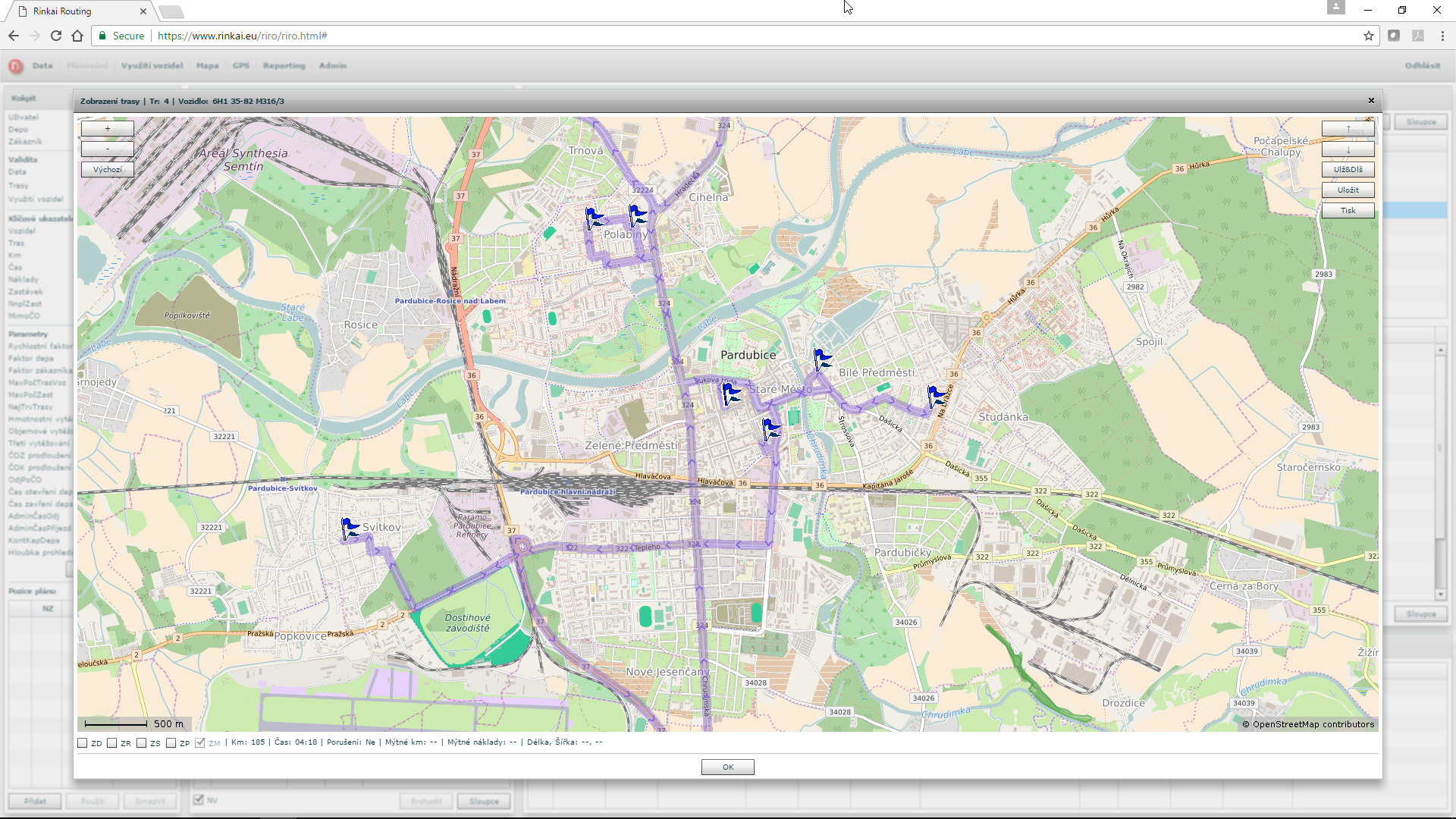This screenshot has height=819, width=1456.
Task: Enable the ZD checkbox
Action: point(83,743)
